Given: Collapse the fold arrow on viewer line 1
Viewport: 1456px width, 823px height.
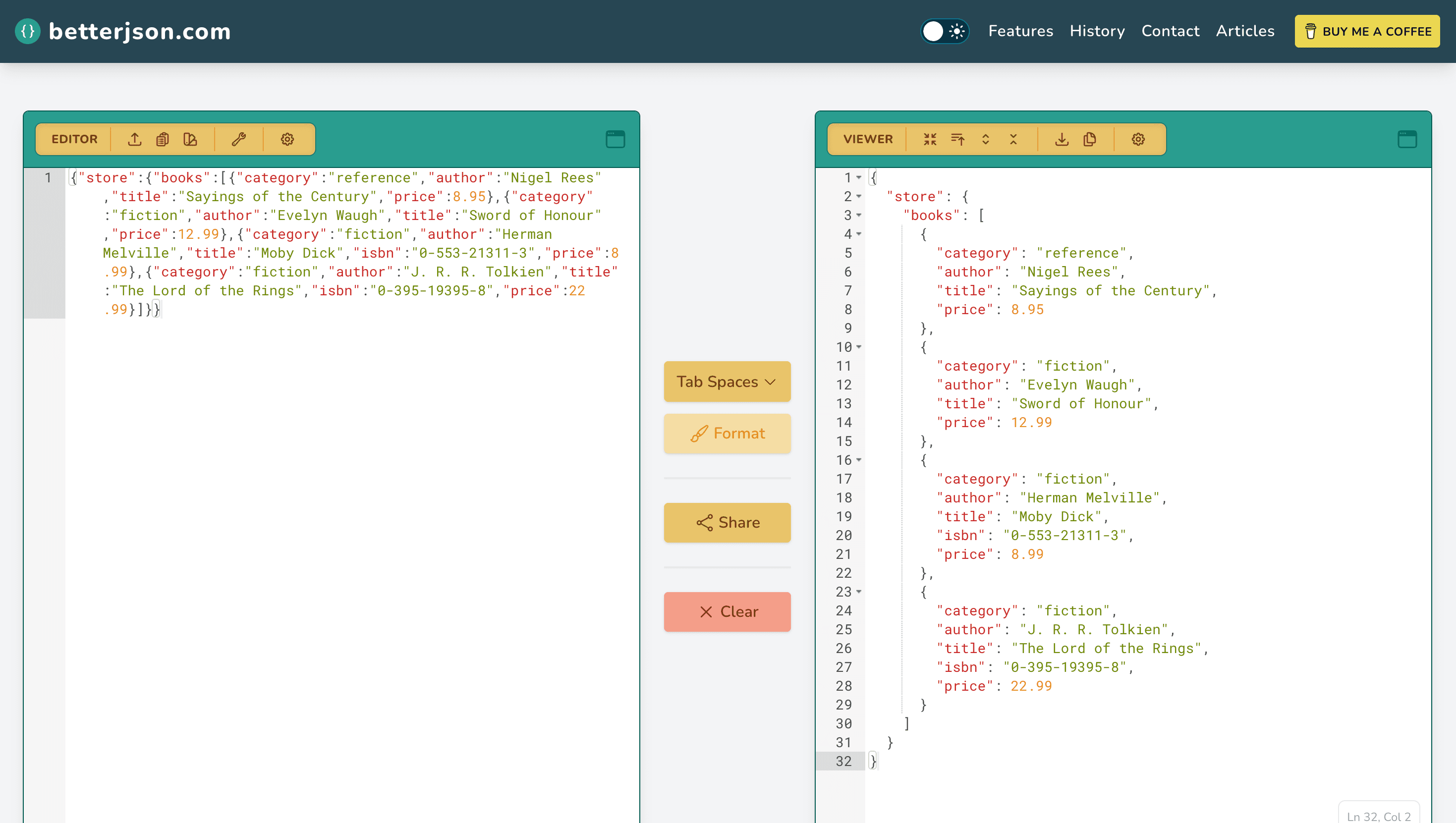Looking at the screenshot, I should pyautogui.click(x=858, y=178).
